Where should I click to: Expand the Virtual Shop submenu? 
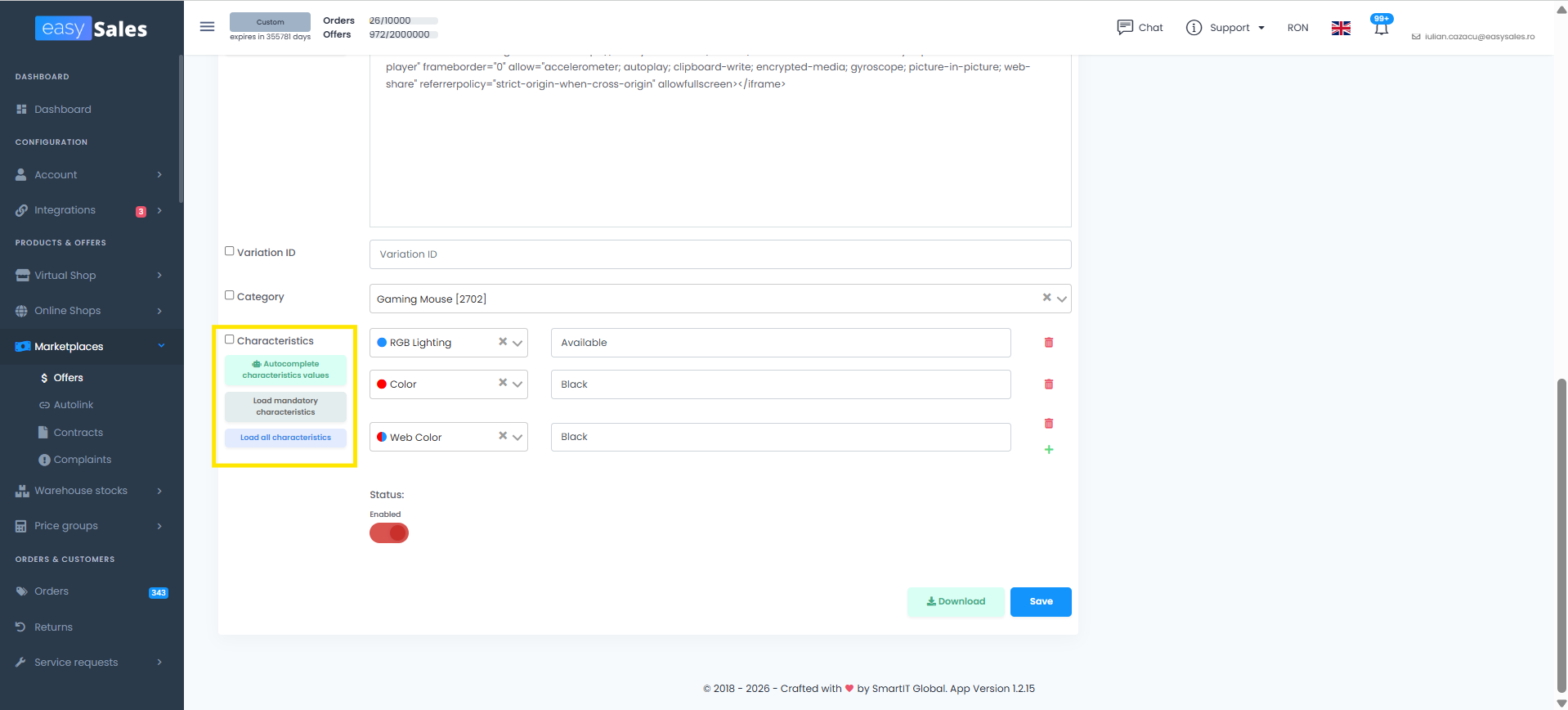159,276
